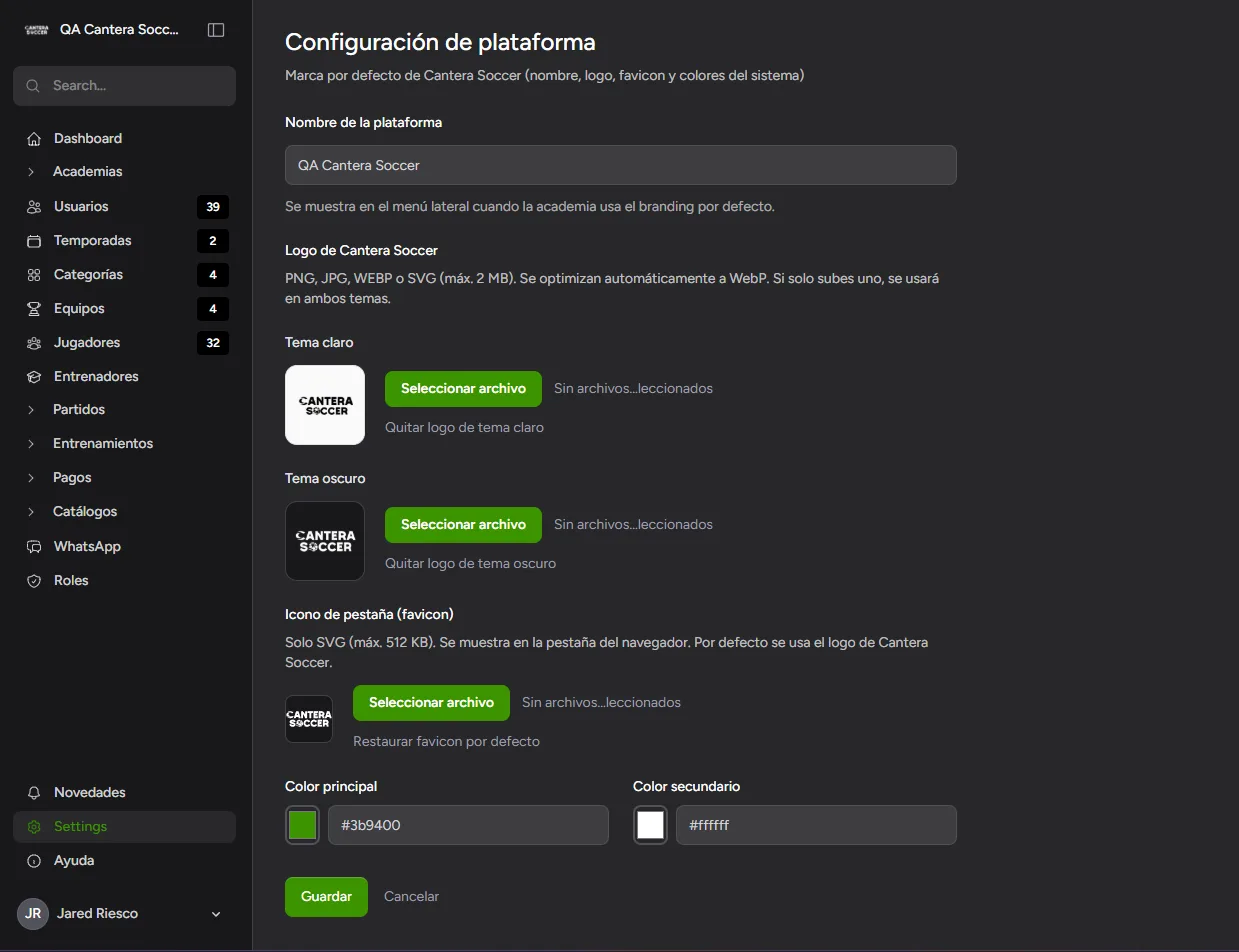This screenshot has height=952, width=1239.
Task: Click the Temporadas count badge 2
Action: pyautogui.click(x=213, y=241)
